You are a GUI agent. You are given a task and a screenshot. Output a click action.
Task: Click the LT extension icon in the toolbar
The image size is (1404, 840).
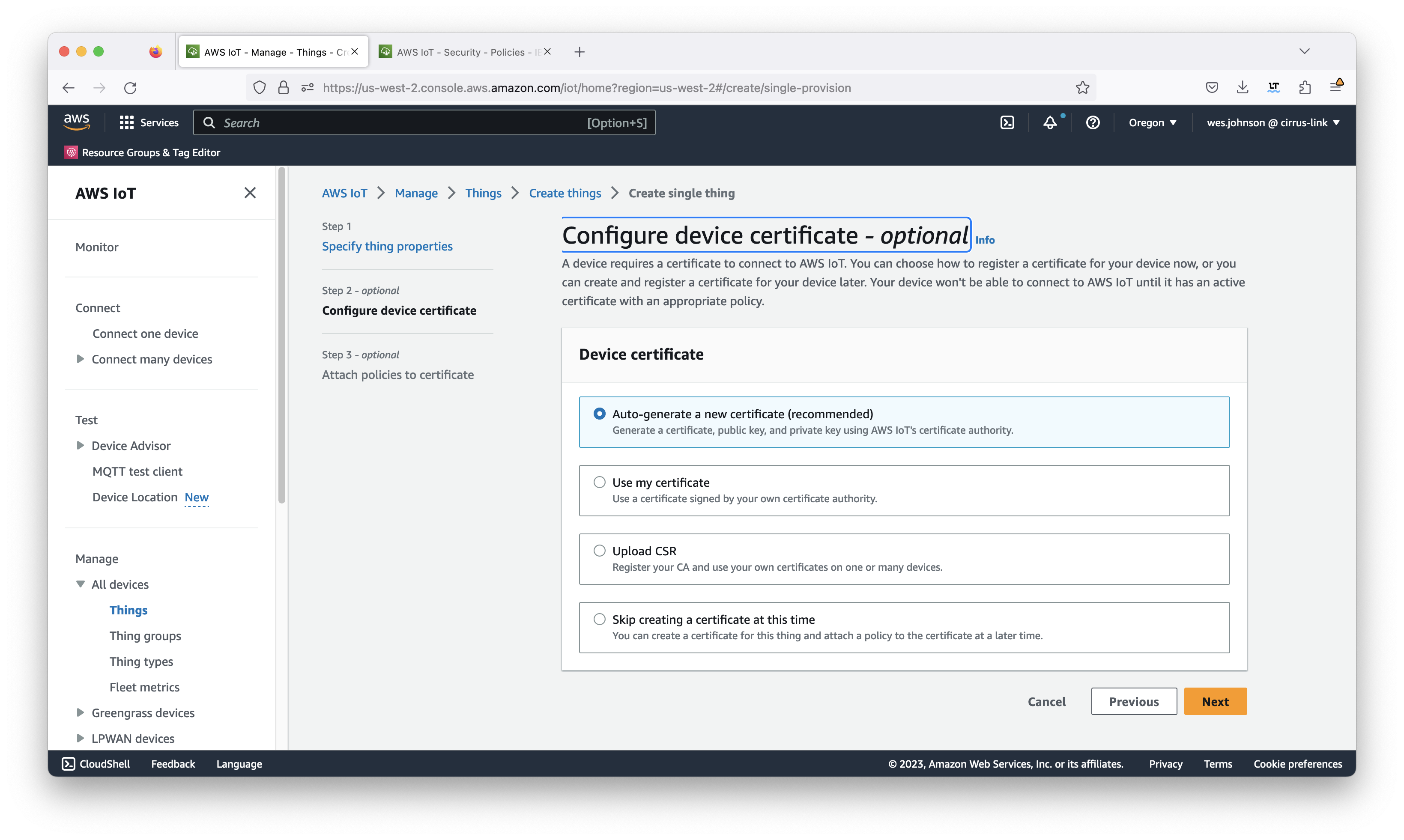[x=1274, y=88]
